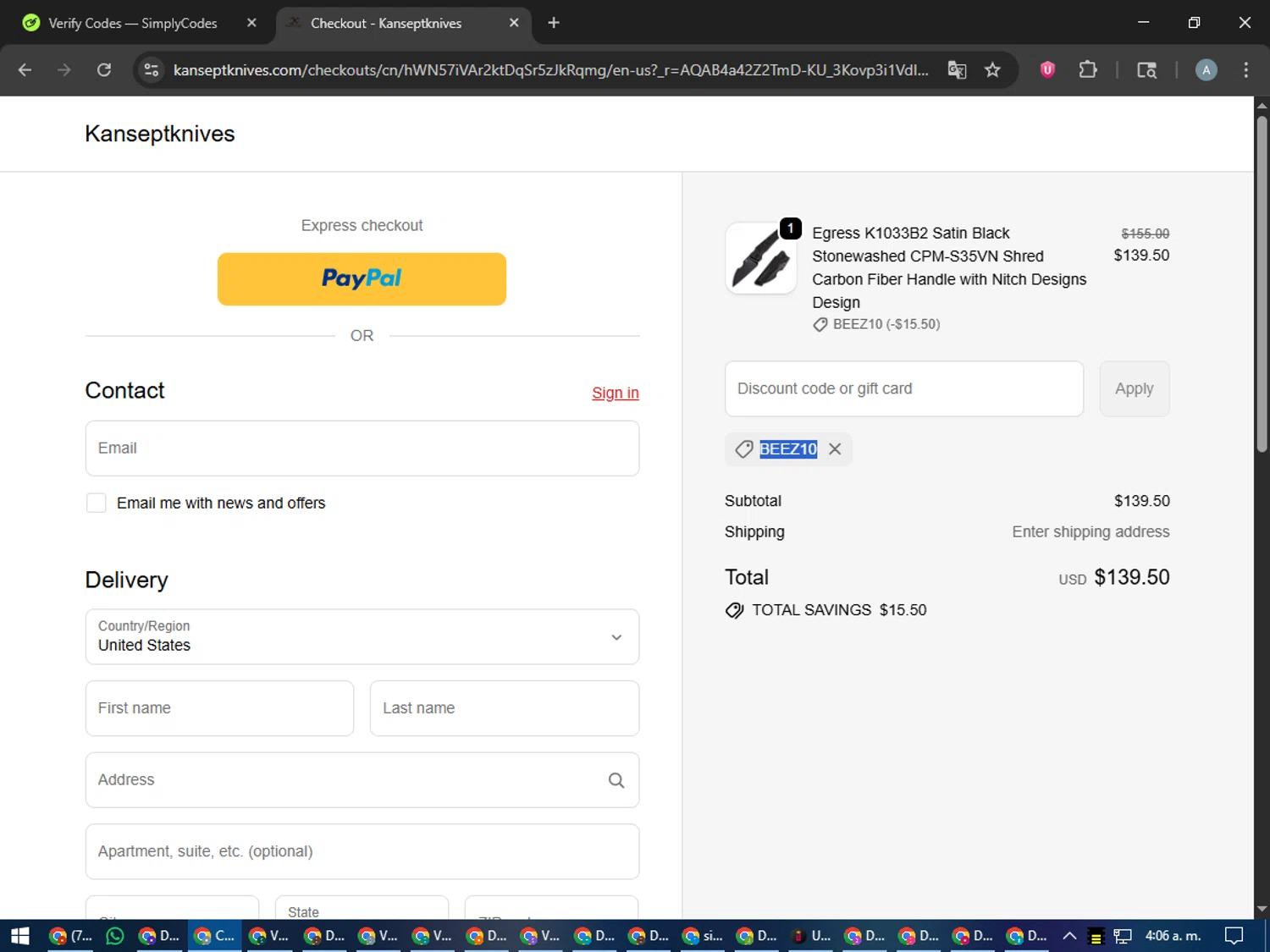Remove the BEEZ10 discount code
The height and width of the screenshot is (952, 1270).
click(x=835, y=449)
